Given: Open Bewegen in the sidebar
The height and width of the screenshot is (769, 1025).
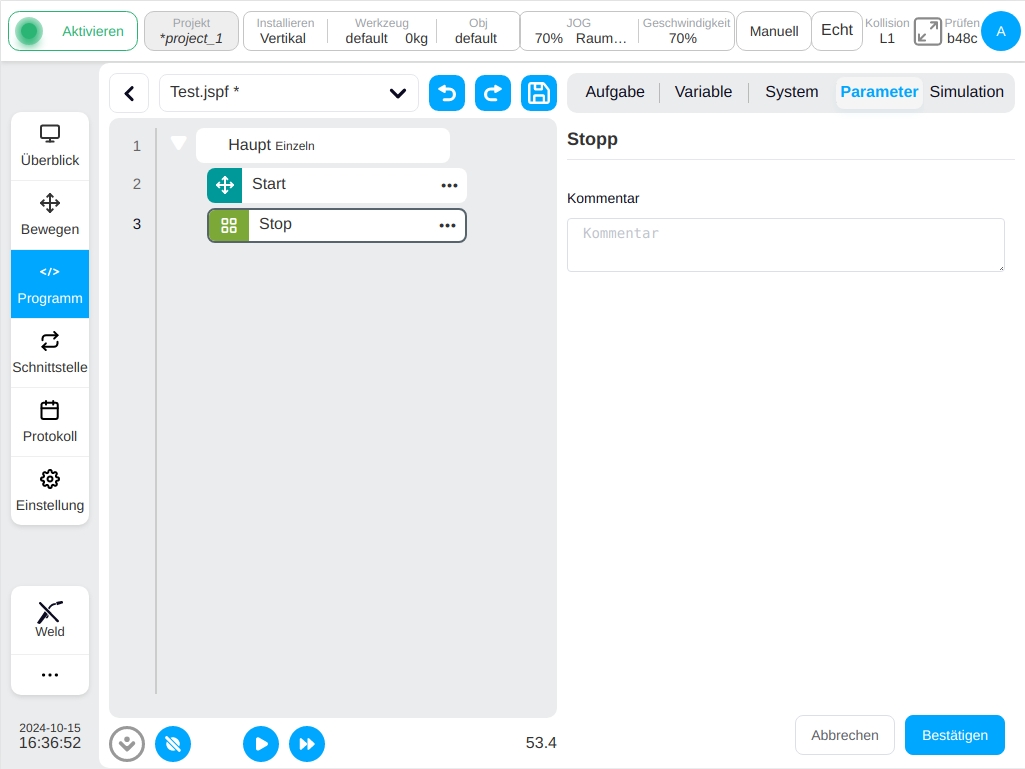Looking at the screenshot, I should tap(50, 215).
